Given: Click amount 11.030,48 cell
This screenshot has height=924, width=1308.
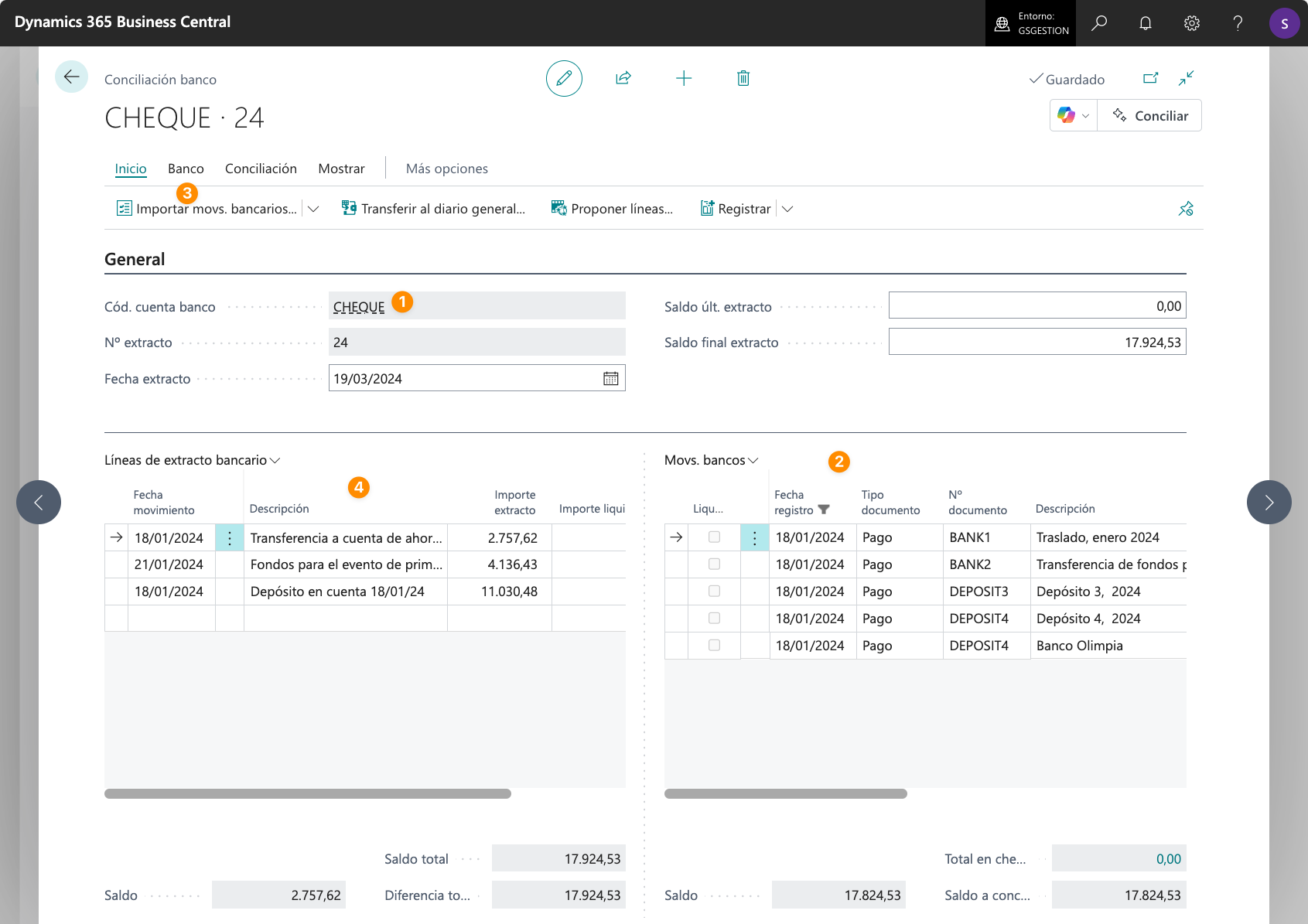Looking at the screenshot, I should (500, 592).
